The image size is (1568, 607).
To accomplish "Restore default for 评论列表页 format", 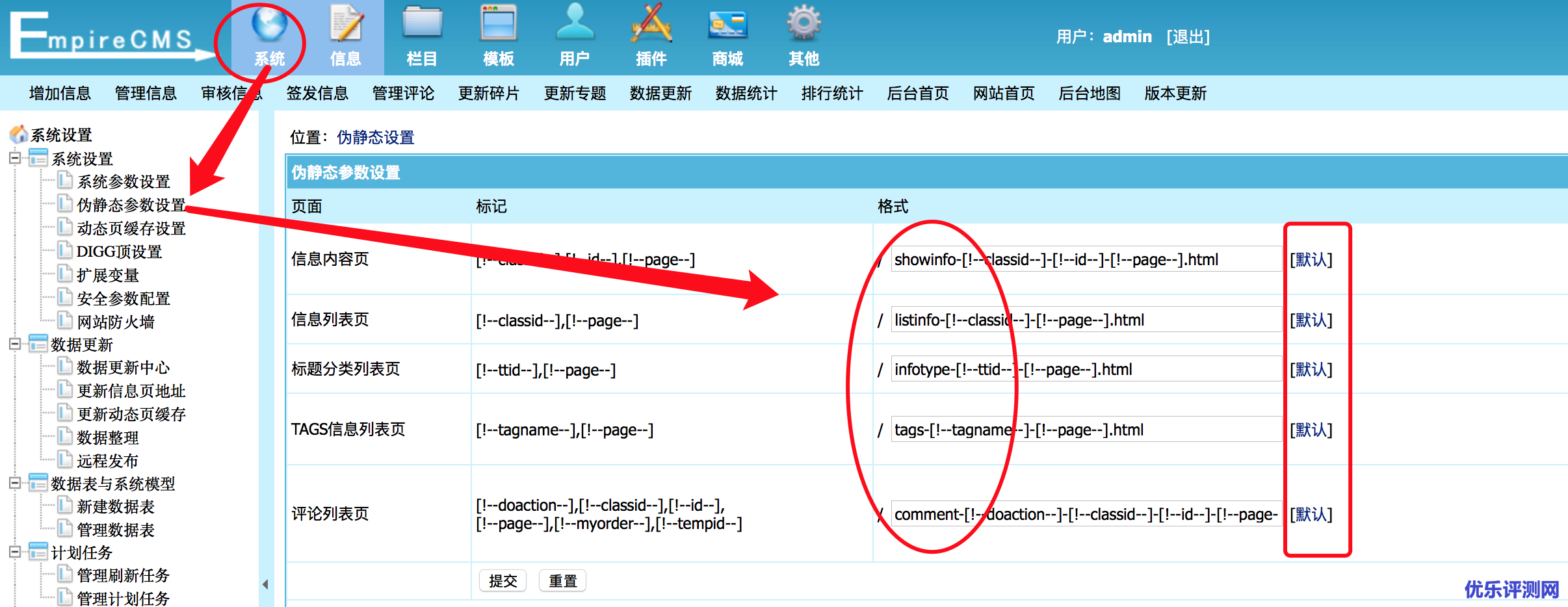I will click(x=1311, y=514).
